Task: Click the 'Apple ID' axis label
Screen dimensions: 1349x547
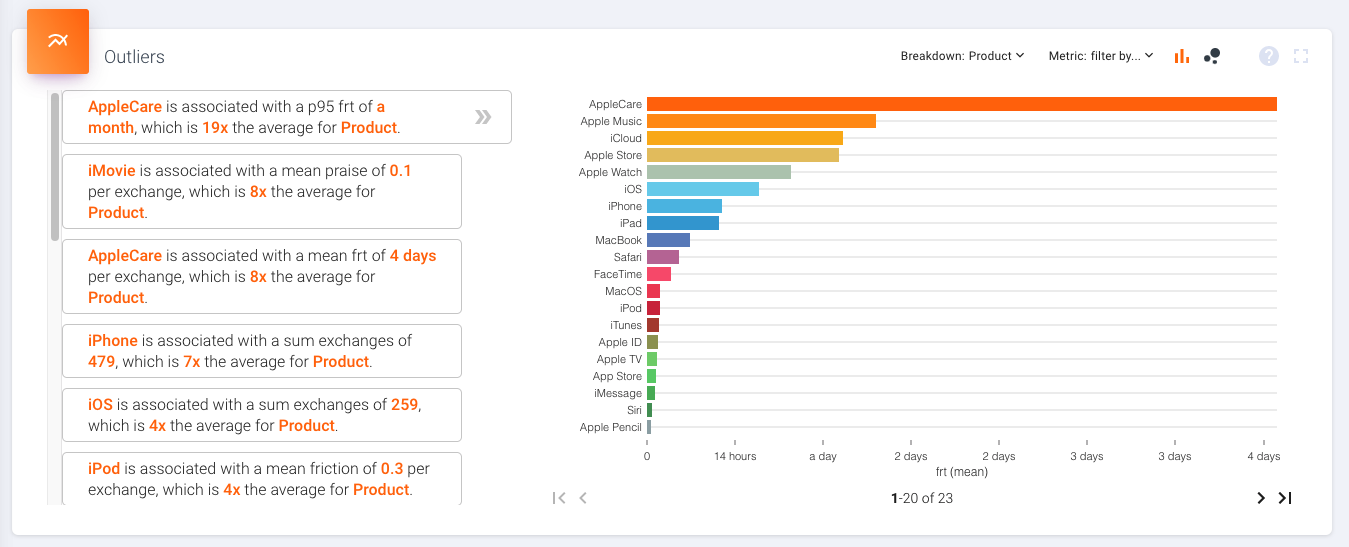Action: pyautogui.click(x=620, y=342)
